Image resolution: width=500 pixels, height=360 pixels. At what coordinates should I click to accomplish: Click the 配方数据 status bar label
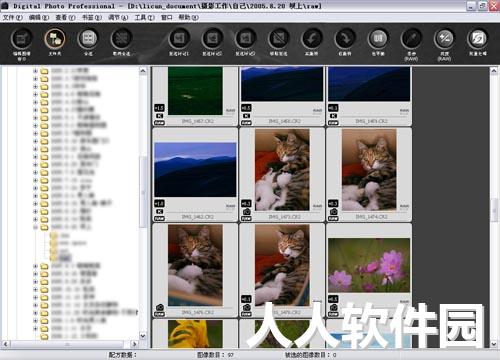(x=123, y=355)
